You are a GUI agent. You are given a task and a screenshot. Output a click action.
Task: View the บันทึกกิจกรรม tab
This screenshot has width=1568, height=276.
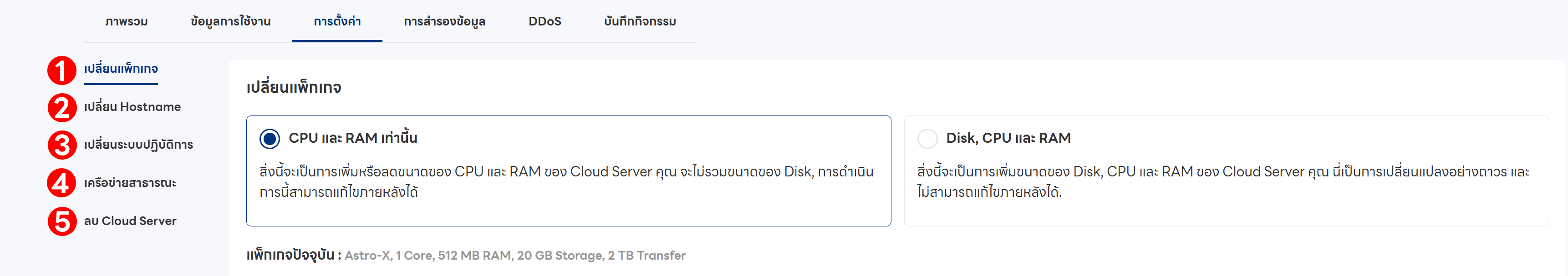(x=640, y=21)
